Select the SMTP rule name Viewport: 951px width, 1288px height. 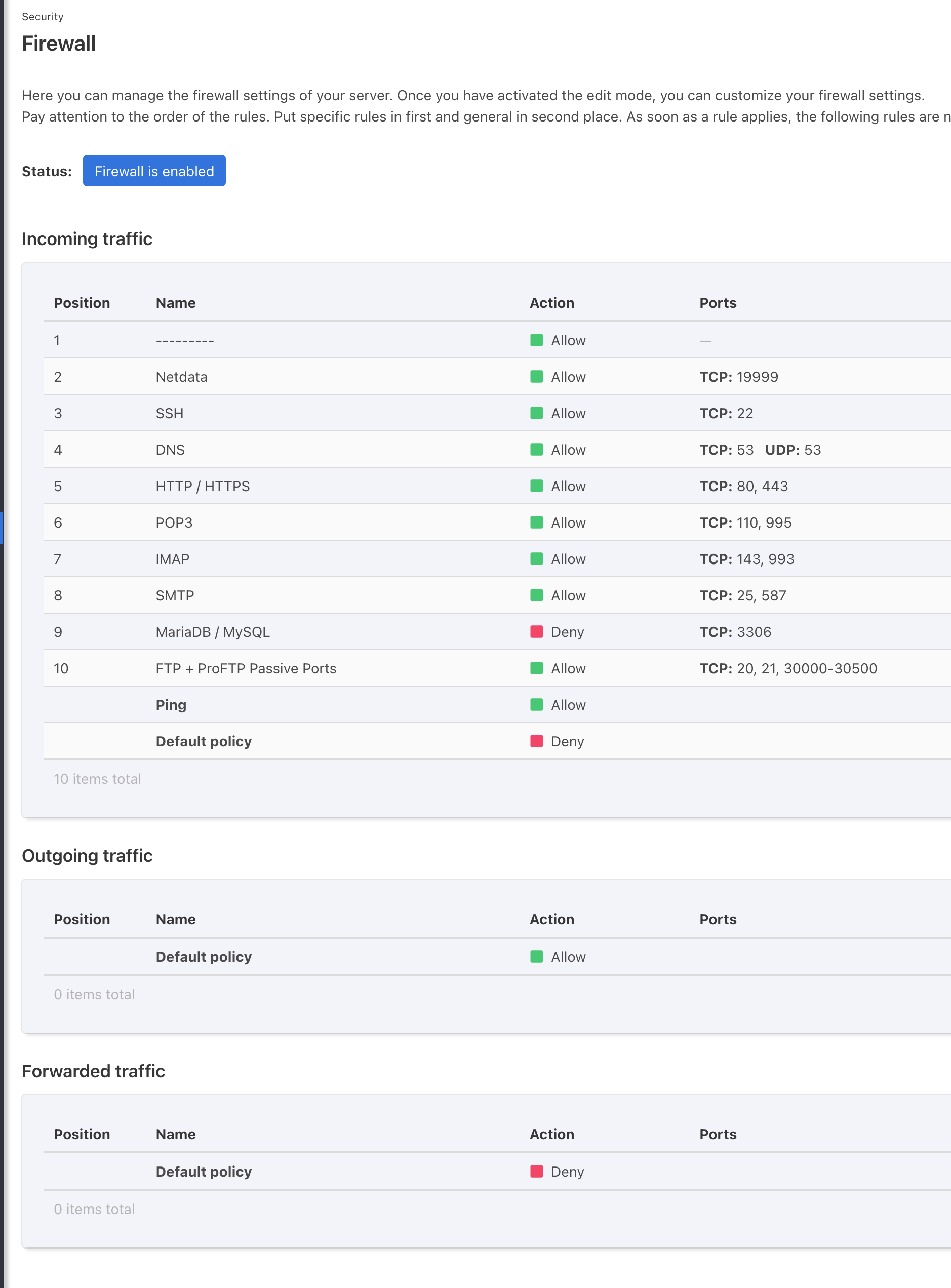coord(174,596)
